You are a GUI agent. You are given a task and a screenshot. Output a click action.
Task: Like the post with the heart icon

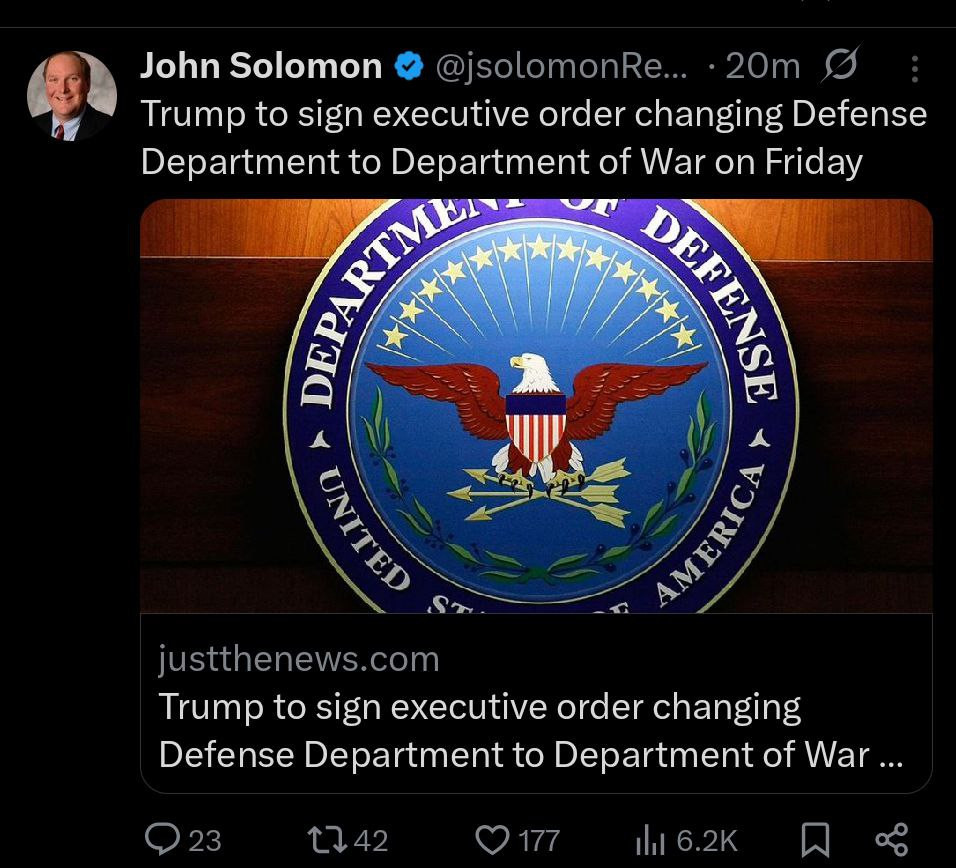492,839
